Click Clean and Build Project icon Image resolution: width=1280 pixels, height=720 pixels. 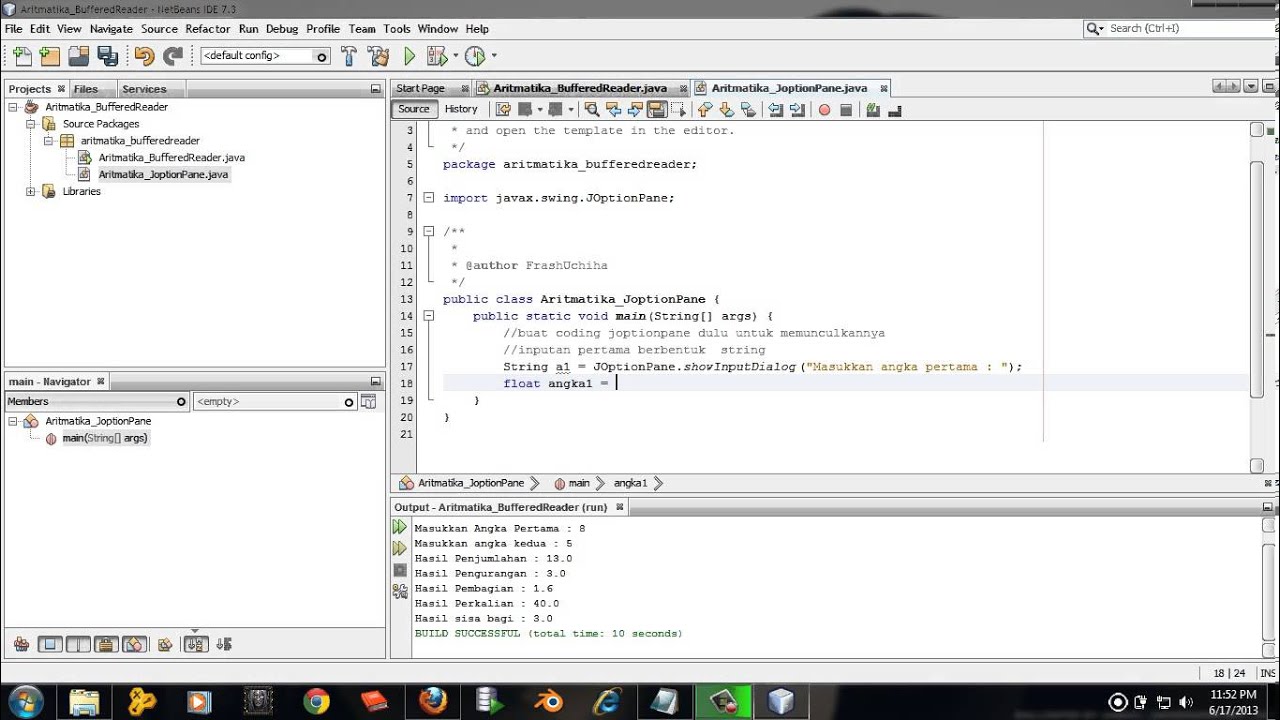[x=378, y=56]
